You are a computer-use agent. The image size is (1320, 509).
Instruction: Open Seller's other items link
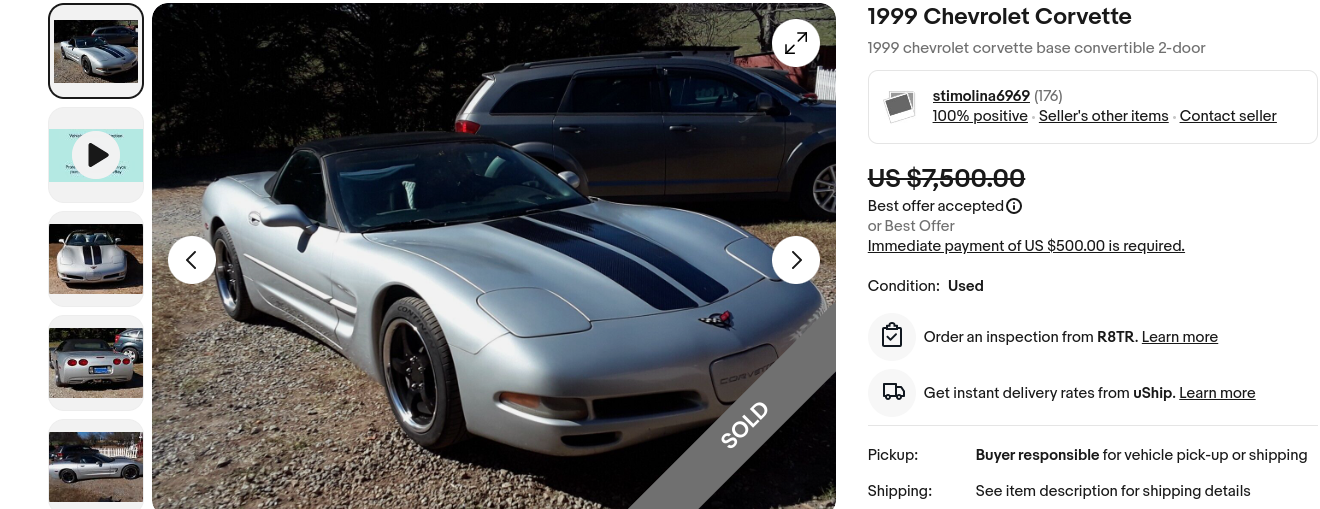point(1104,116)
